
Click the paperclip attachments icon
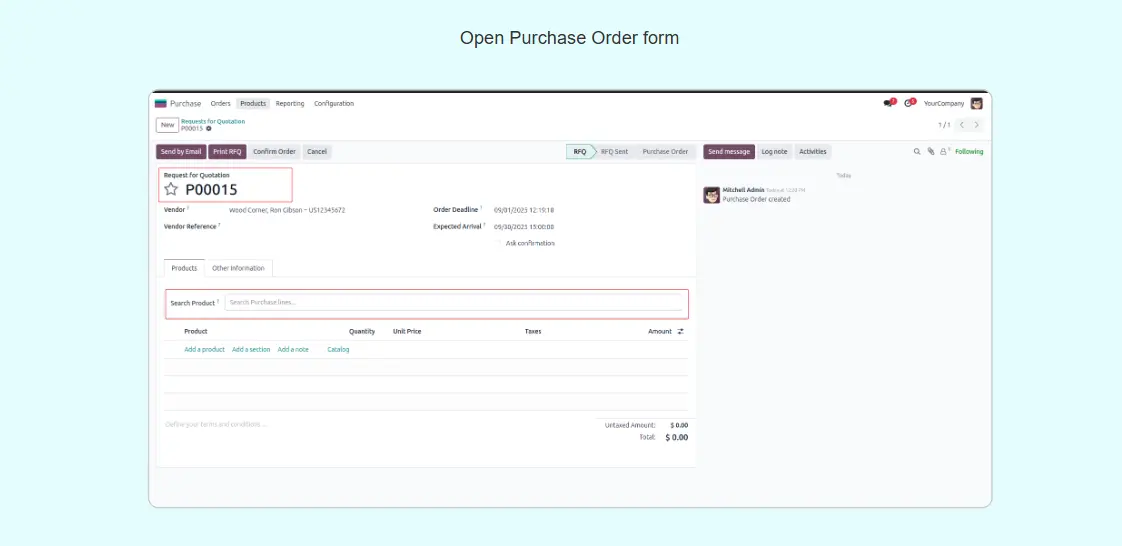pos(930,152)
